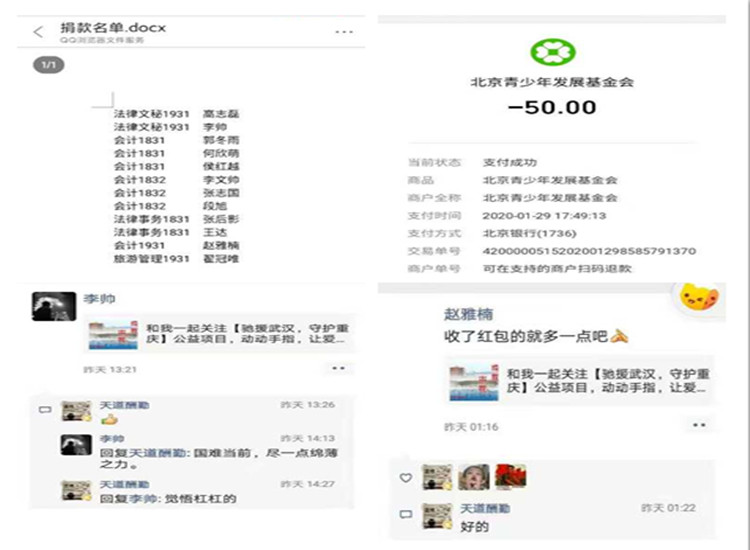Click the poster name 李帅 above the shared link
The image size is (750, 550).
click(99, 299)
